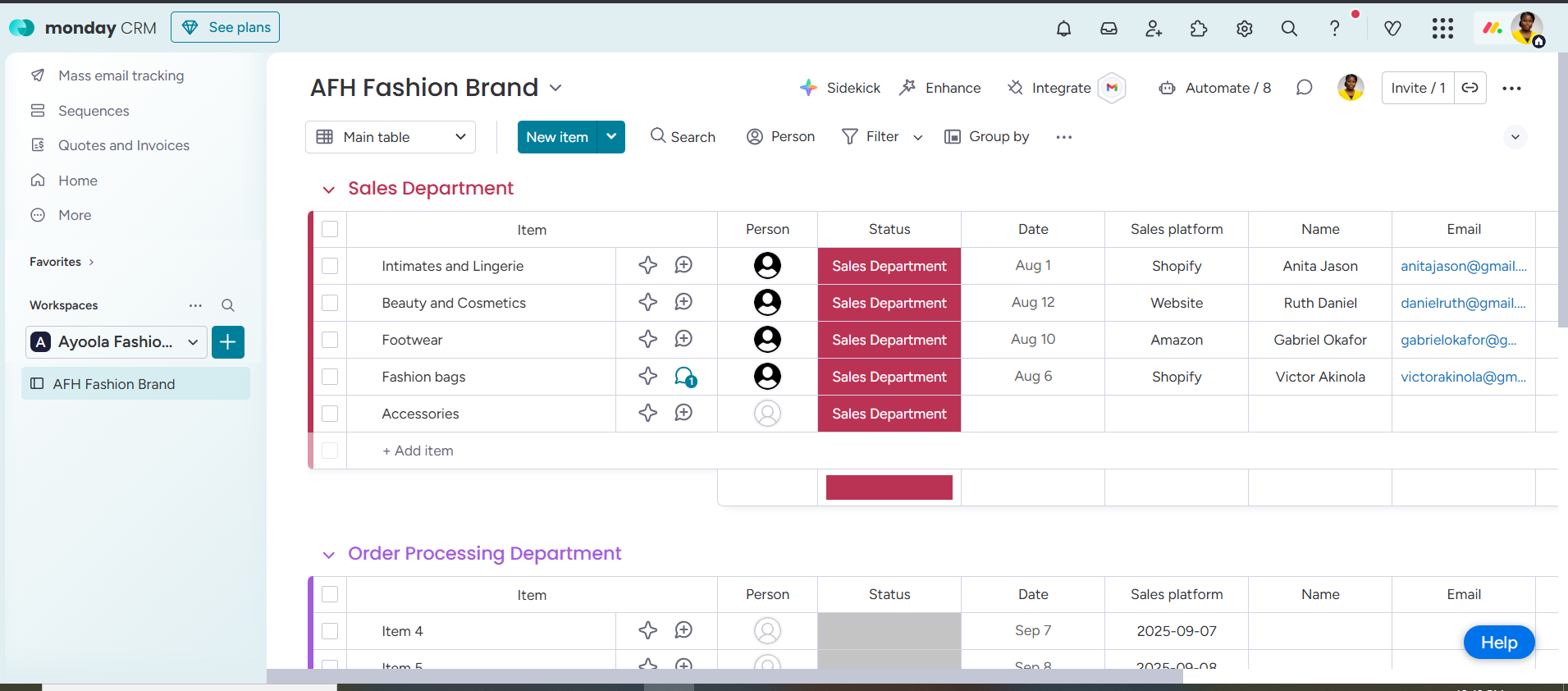1568x691 pixels.
Task: Open the Main table view dropdown
Action: tap(391, 137)
